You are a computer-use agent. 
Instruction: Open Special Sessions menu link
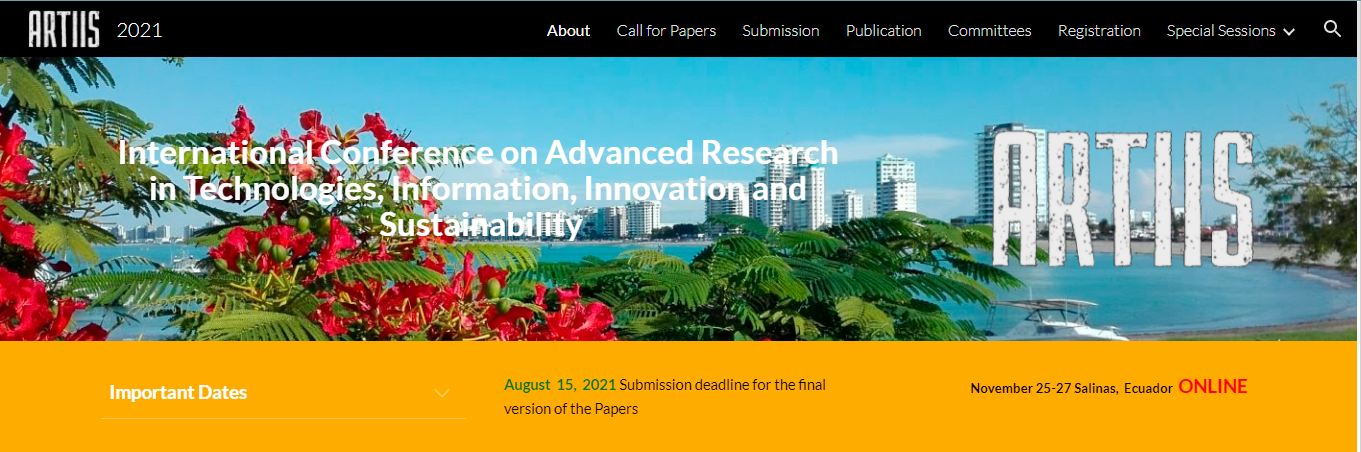pyautogui.click(x=1221, y=31)
